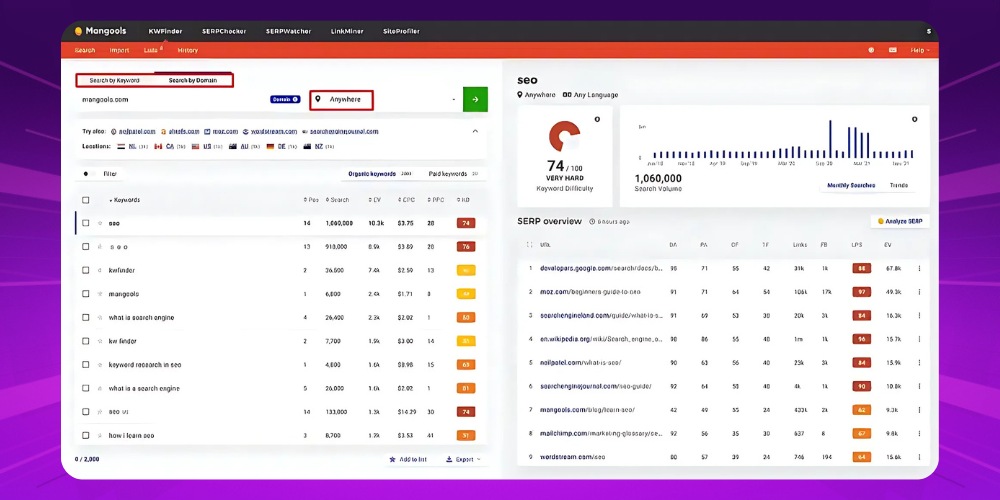Click the CA flag location suggestion

[170, 147]
